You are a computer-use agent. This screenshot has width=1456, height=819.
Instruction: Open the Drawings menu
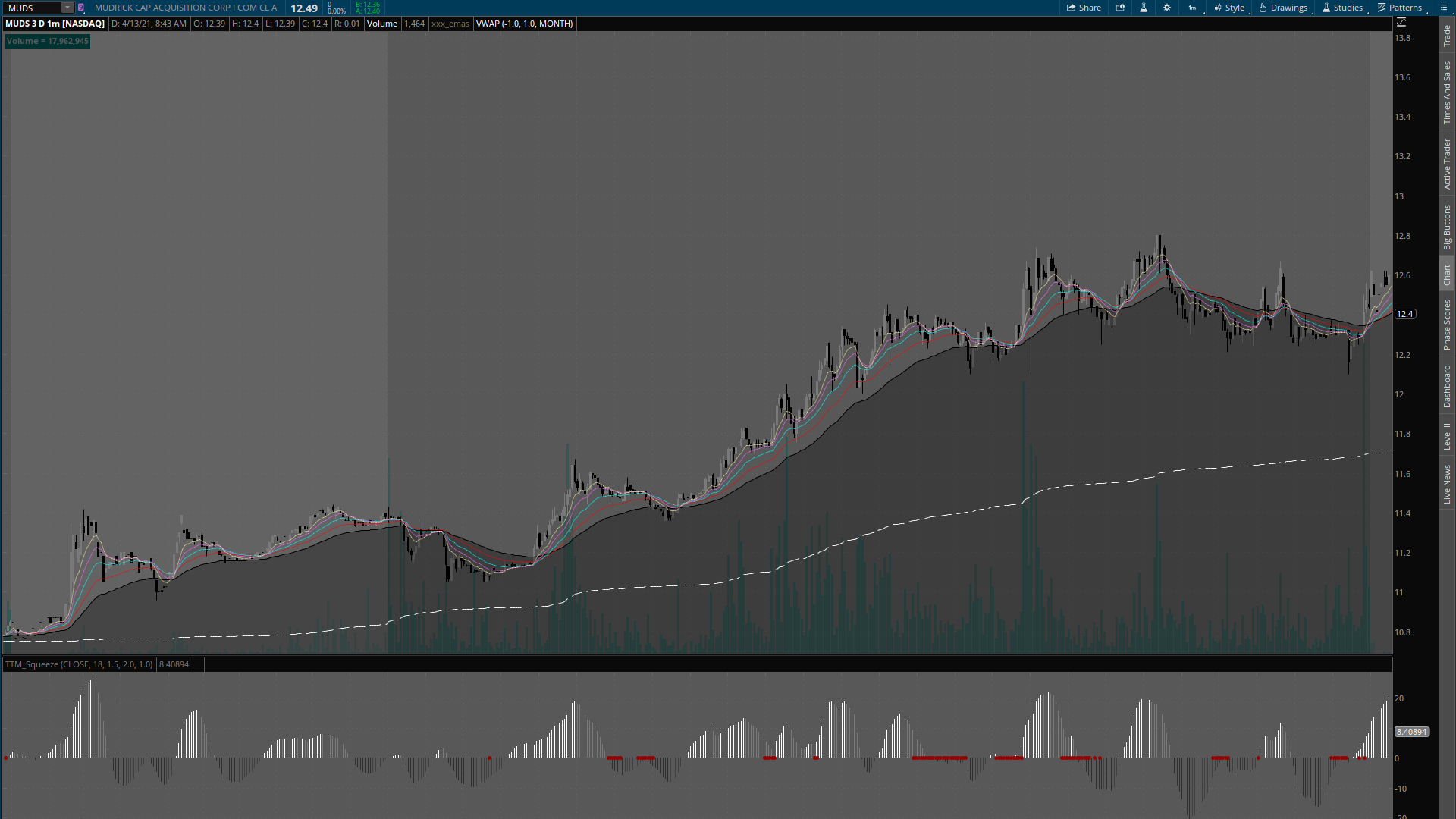[1283, 8]
